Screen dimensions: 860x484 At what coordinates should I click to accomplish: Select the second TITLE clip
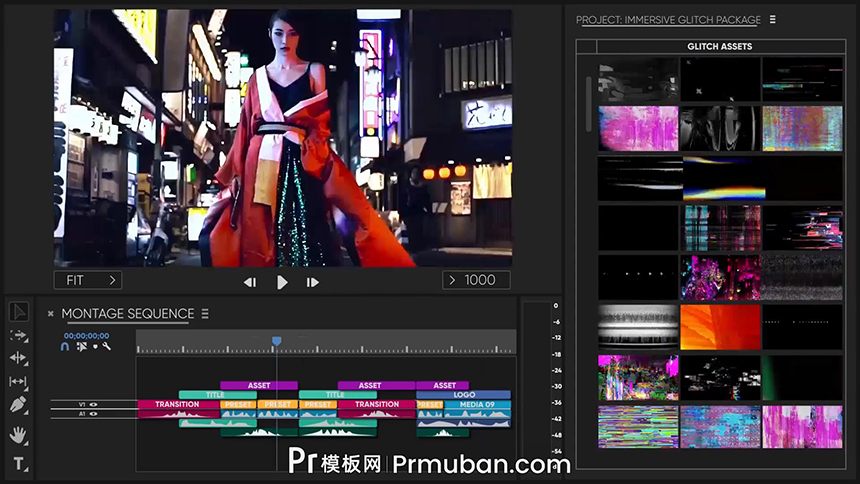[x=337, y=395]
